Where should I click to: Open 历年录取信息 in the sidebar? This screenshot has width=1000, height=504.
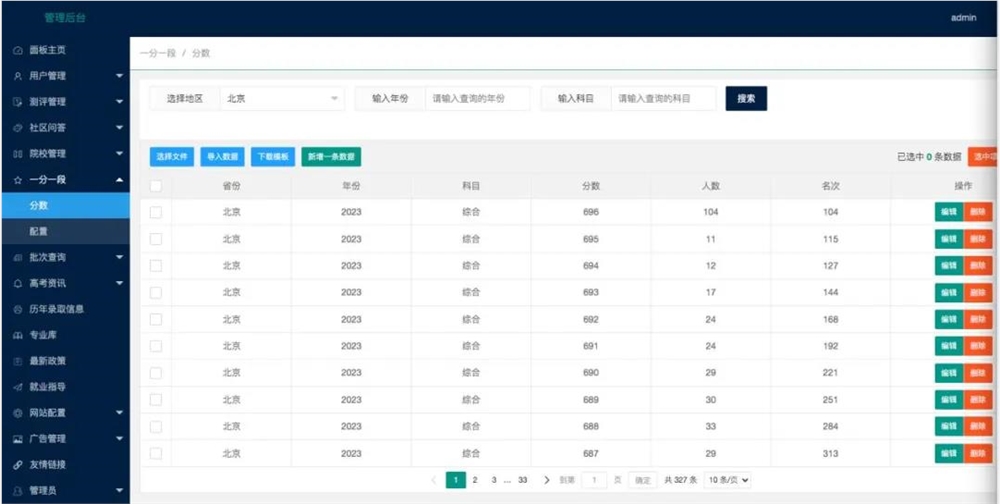65,309
